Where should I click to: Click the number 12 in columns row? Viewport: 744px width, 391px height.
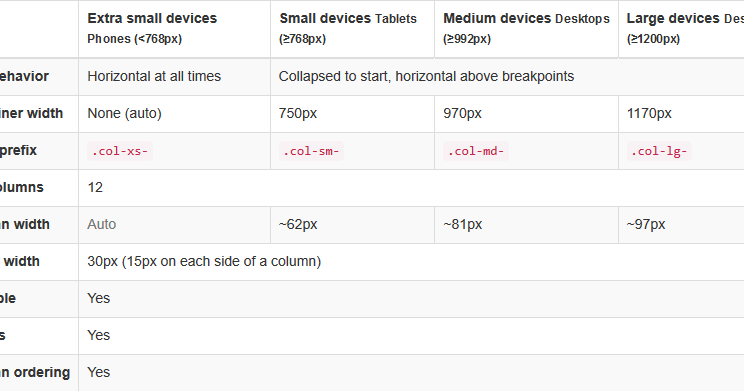95,187
